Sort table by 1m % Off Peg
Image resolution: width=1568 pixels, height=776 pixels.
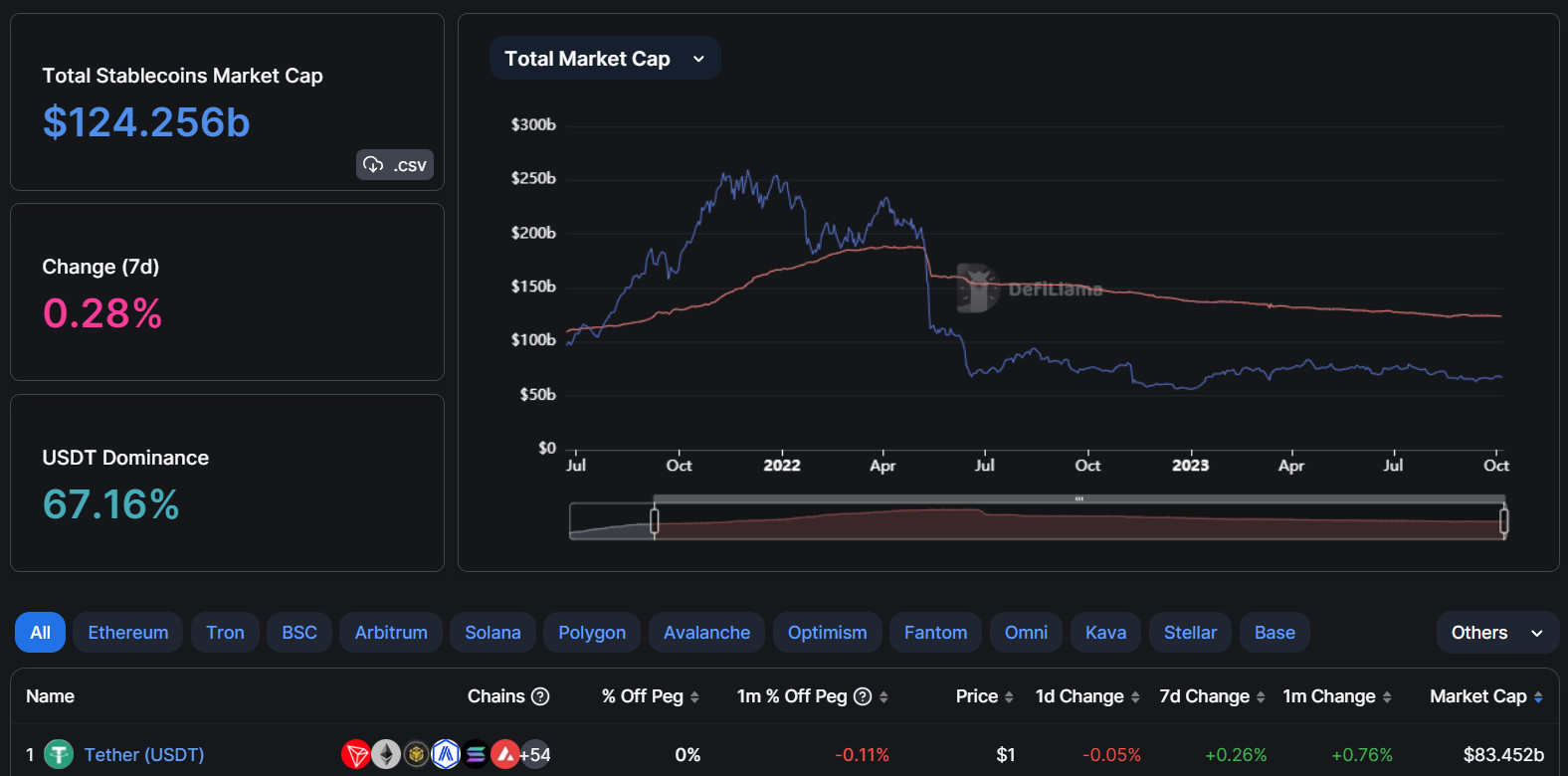883,697
